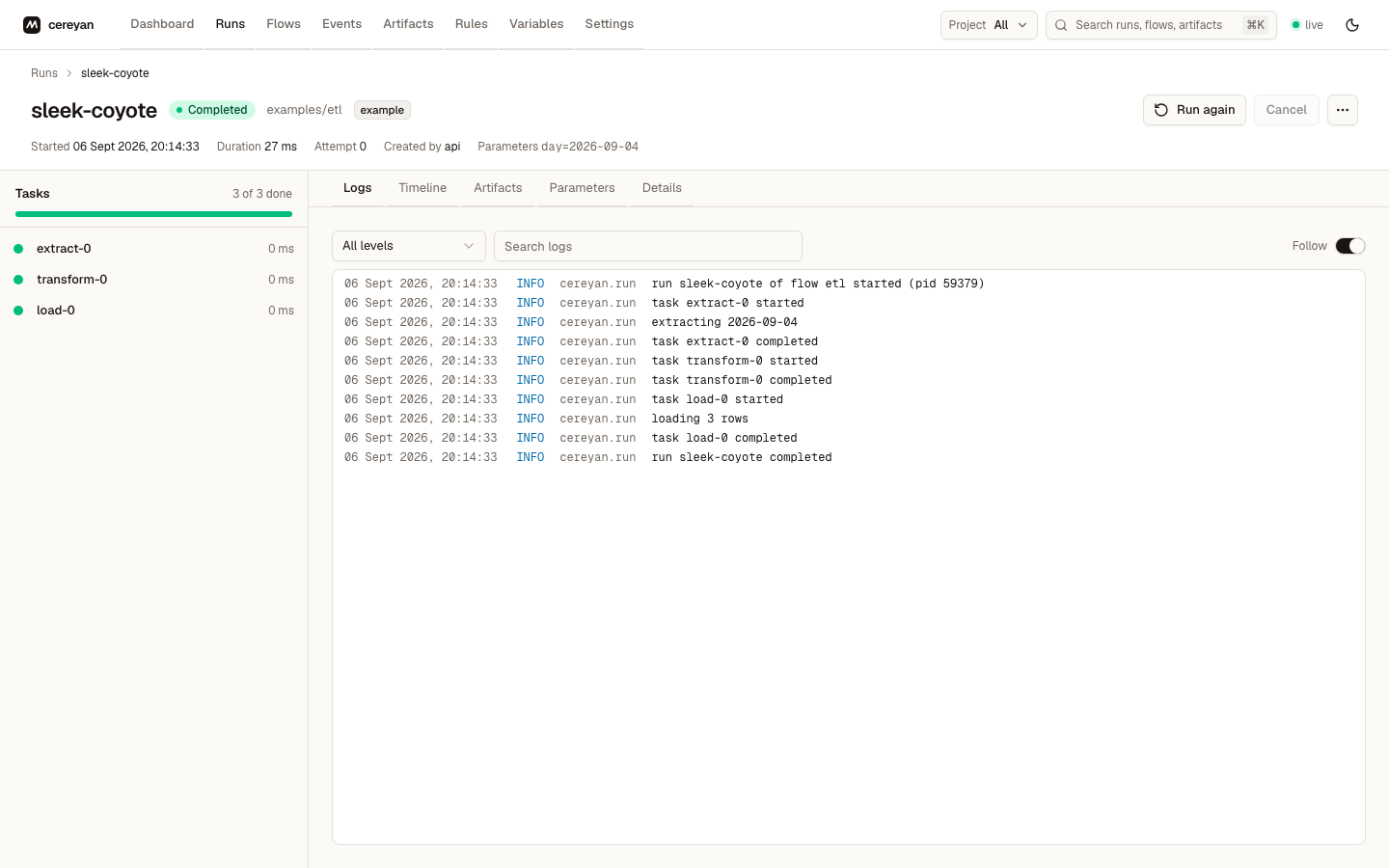Click the example tag badge
1389x868 pixels.
(x=382, y=110)
